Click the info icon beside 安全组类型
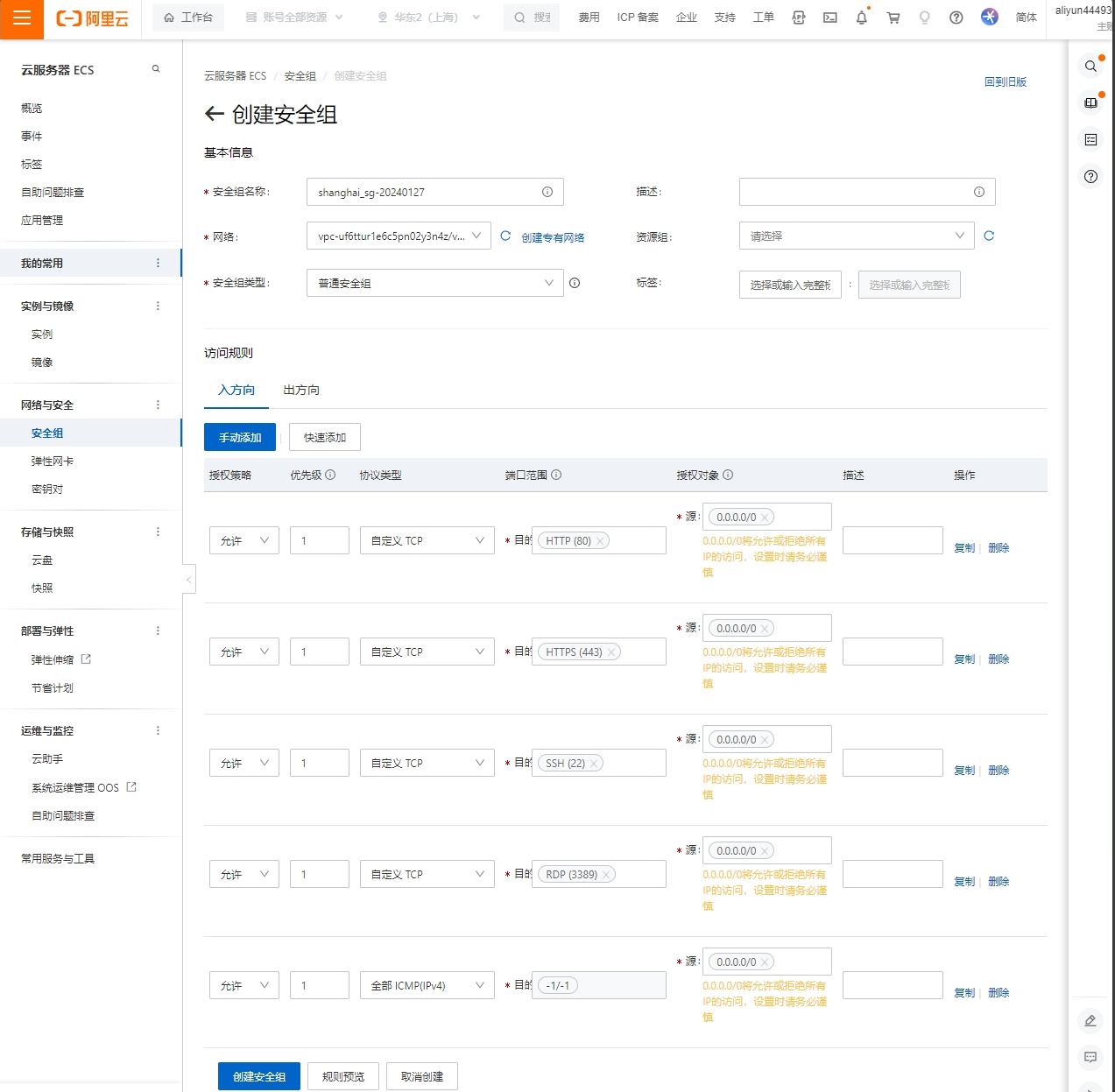 click(575, 283)
